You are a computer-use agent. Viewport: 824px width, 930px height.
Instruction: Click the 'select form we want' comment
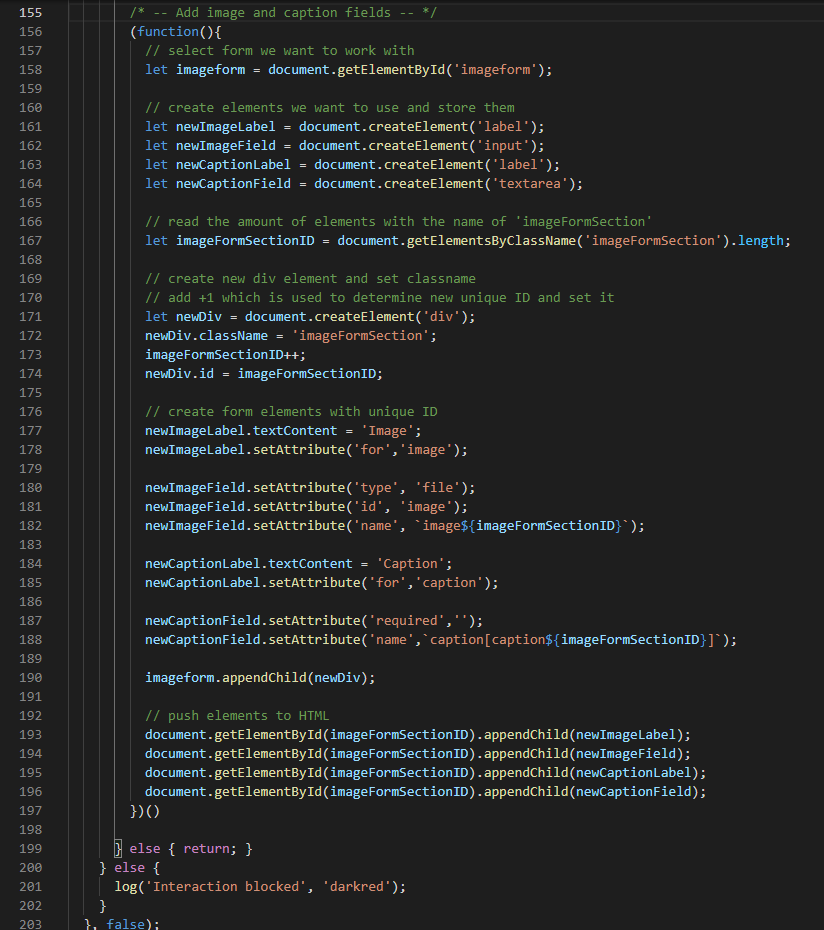coord(279,50)
